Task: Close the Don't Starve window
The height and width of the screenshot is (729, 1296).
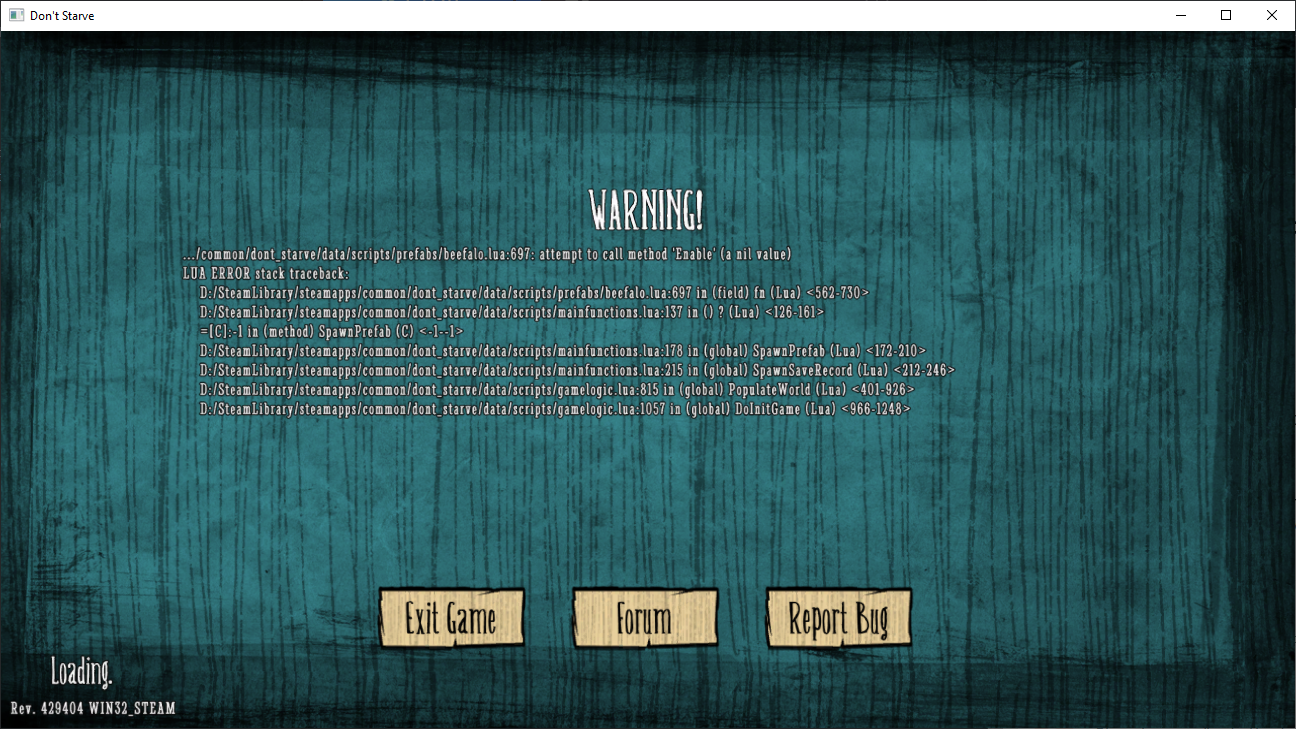Action: click(1272, 15)
